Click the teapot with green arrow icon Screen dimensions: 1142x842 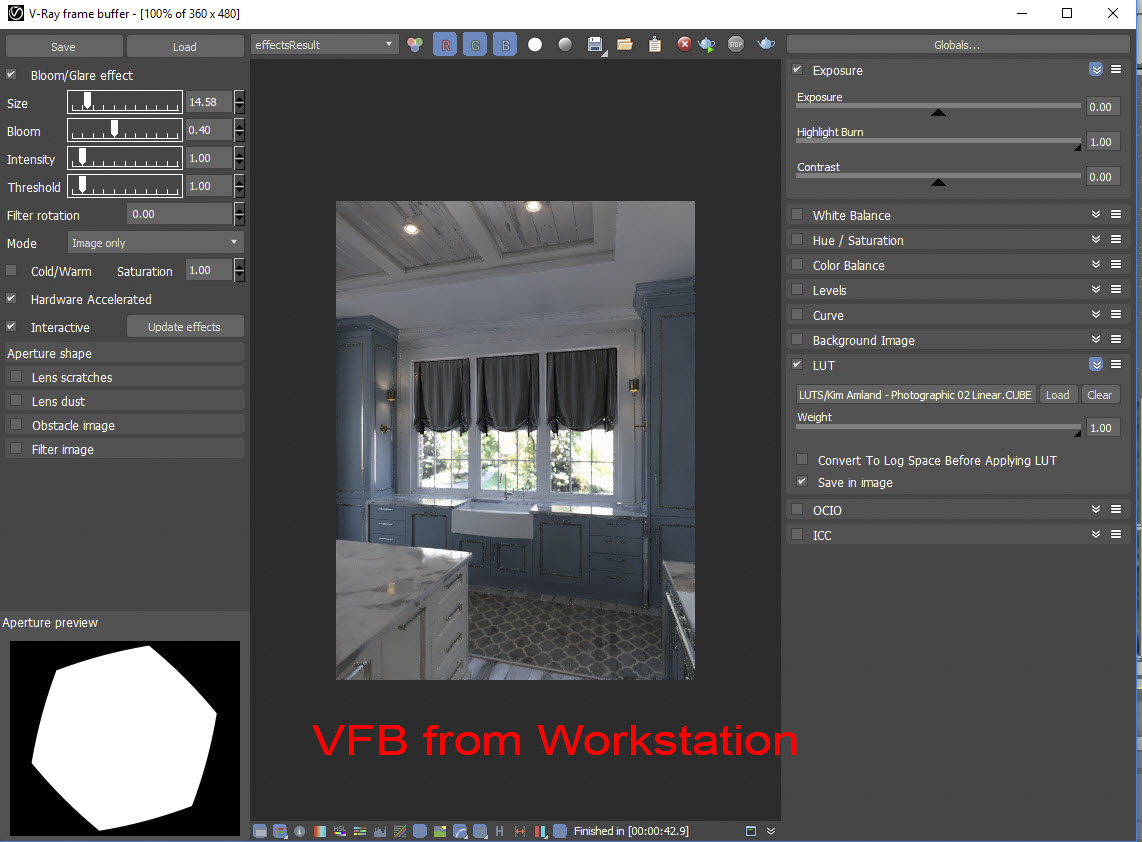click(x=706, y=45)
